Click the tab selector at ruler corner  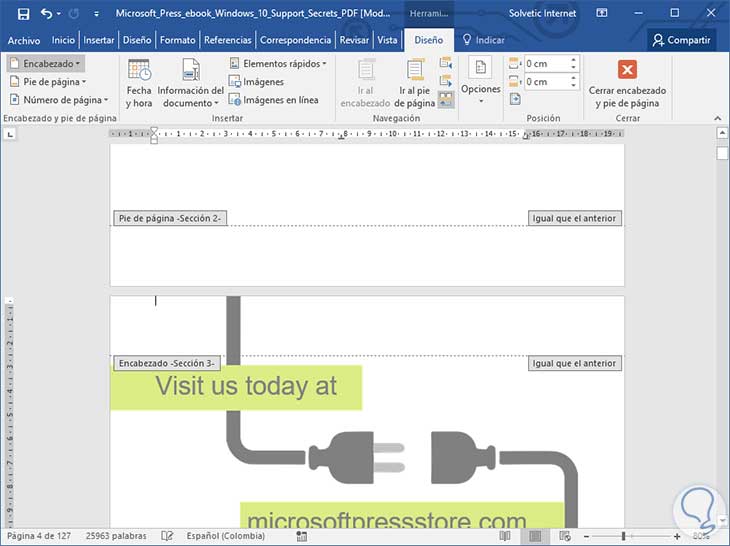pos(10,134)
